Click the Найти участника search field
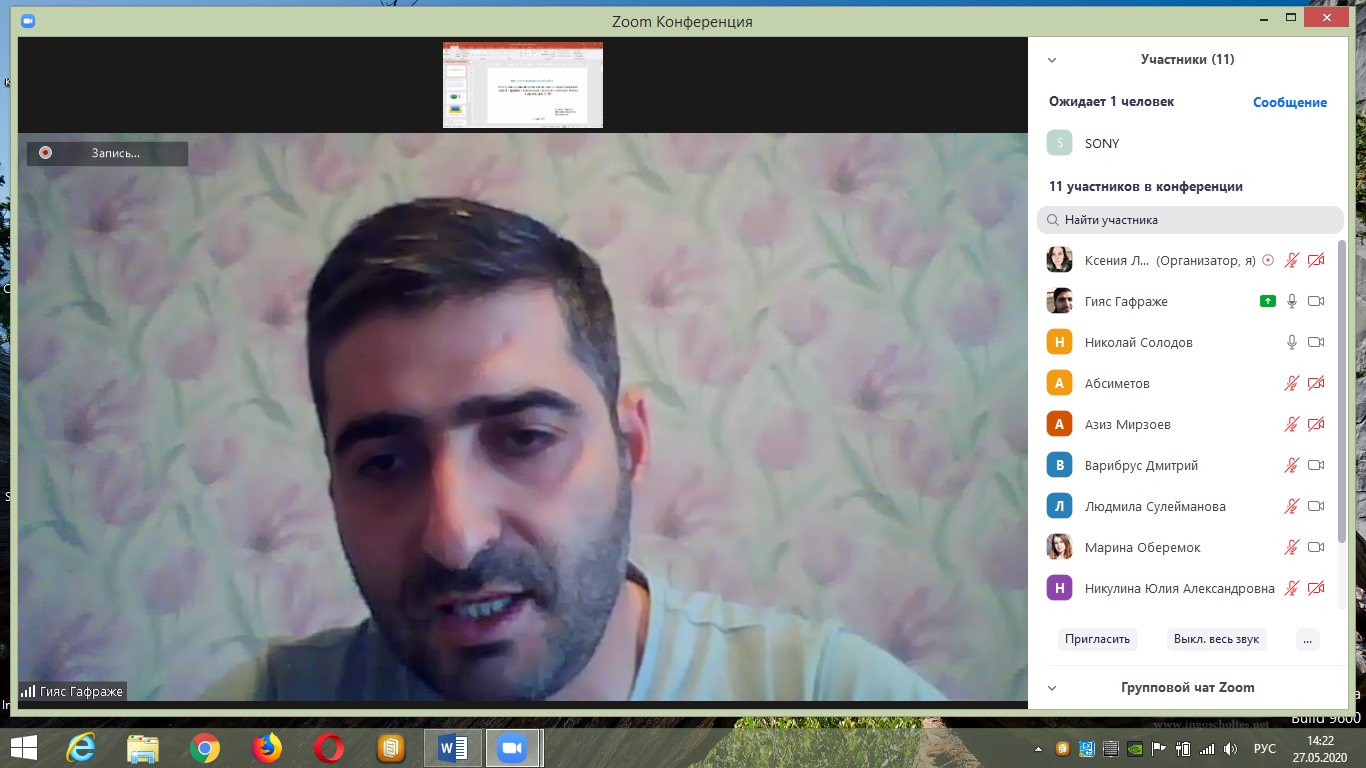1366x768 pixels. pos(1190,220)
